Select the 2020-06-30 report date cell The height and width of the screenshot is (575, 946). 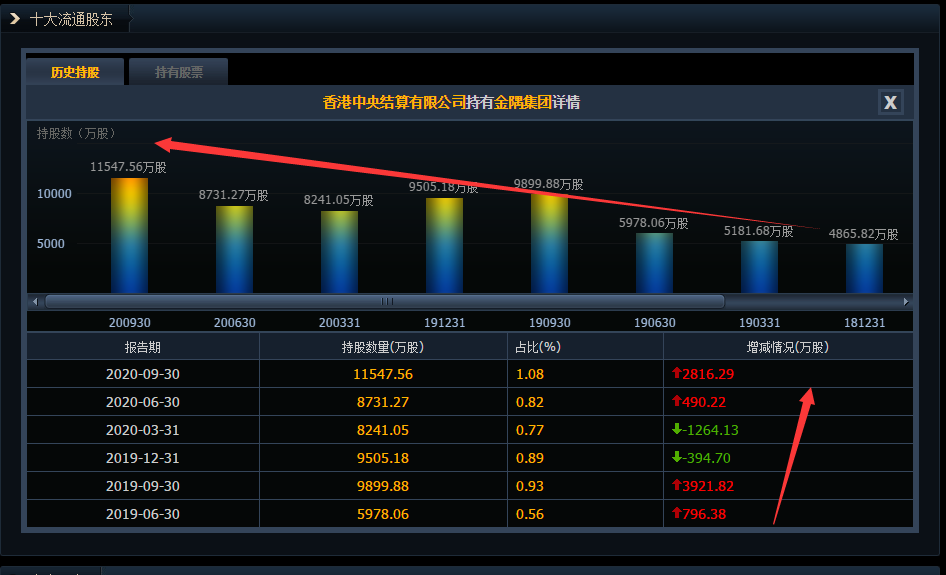pos(143,402)
